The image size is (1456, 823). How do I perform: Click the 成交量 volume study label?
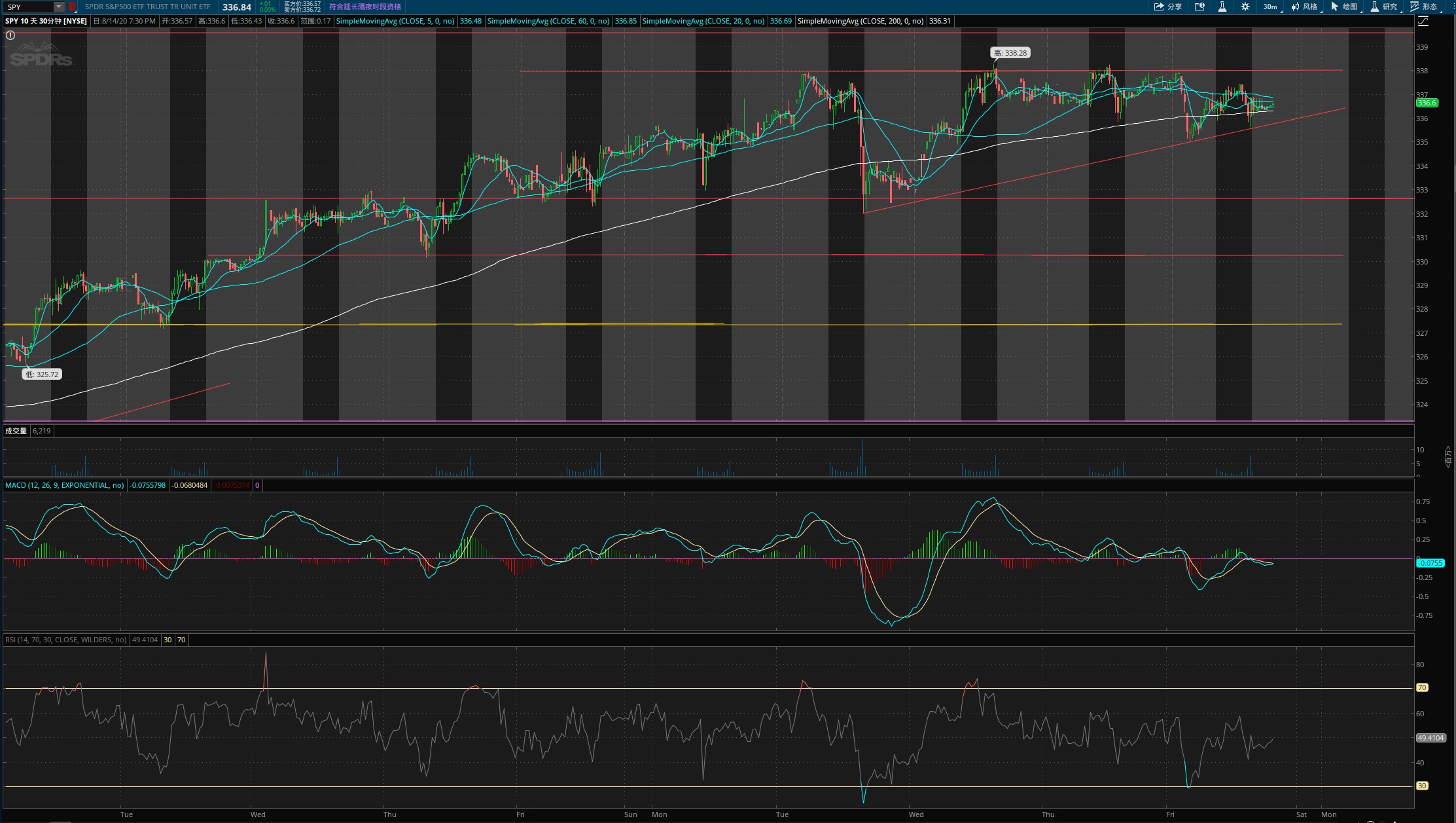tap(16, 431)
